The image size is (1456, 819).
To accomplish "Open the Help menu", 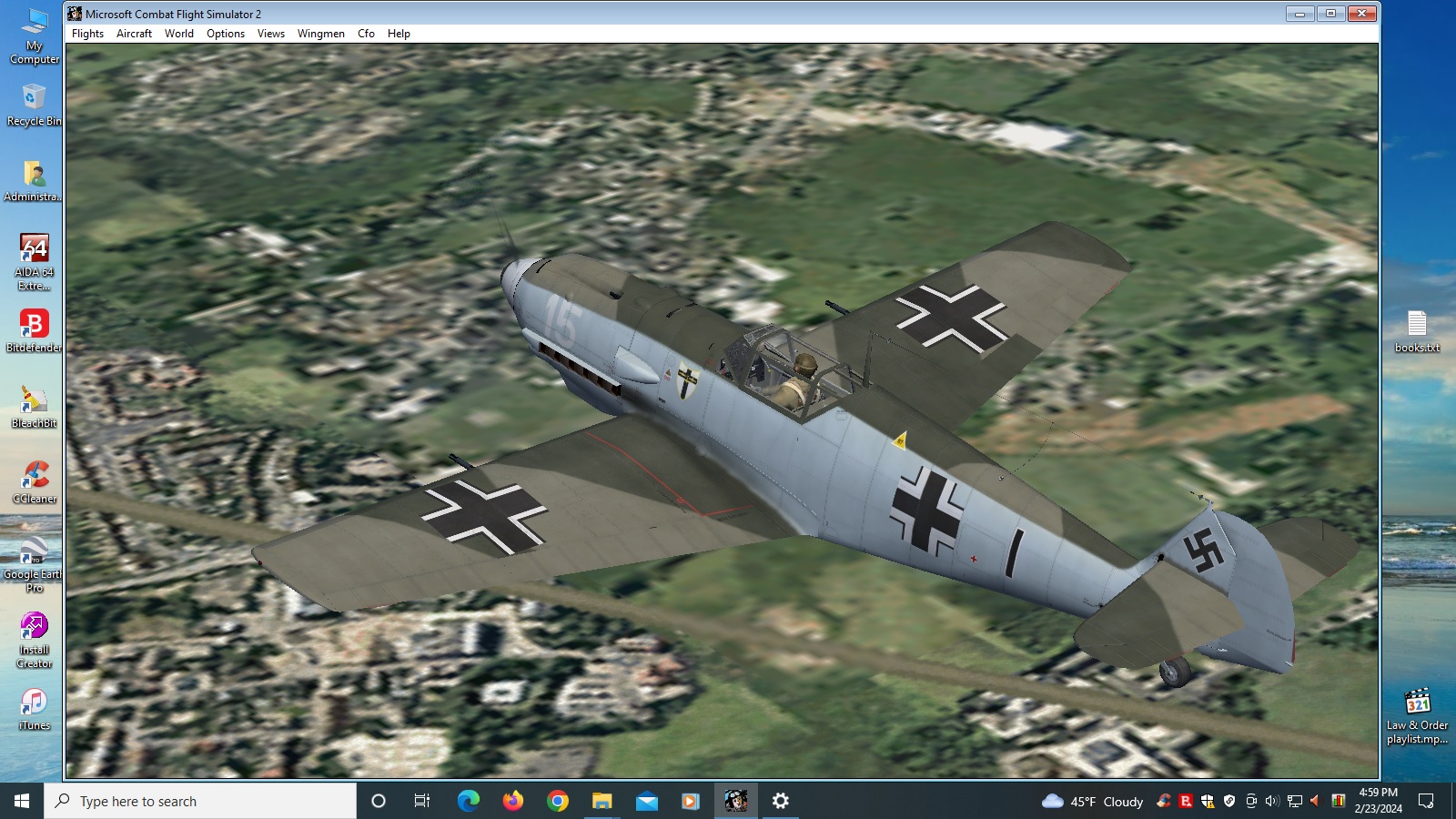I will tap(399, 34).
